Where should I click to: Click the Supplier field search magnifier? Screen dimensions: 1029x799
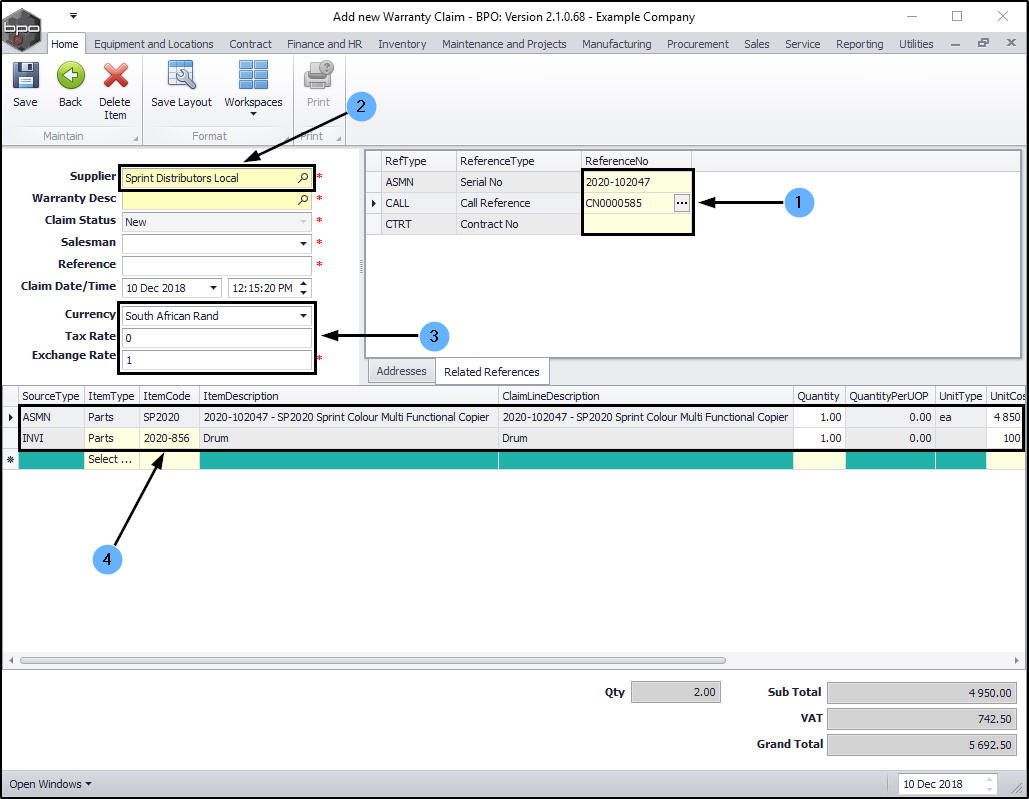coord(303,178)
